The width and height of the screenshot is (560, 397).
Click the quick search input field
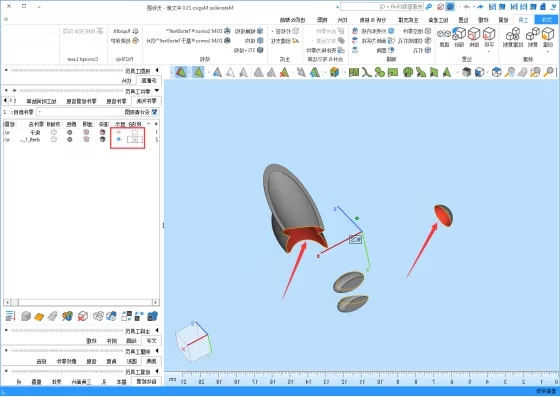382,7
